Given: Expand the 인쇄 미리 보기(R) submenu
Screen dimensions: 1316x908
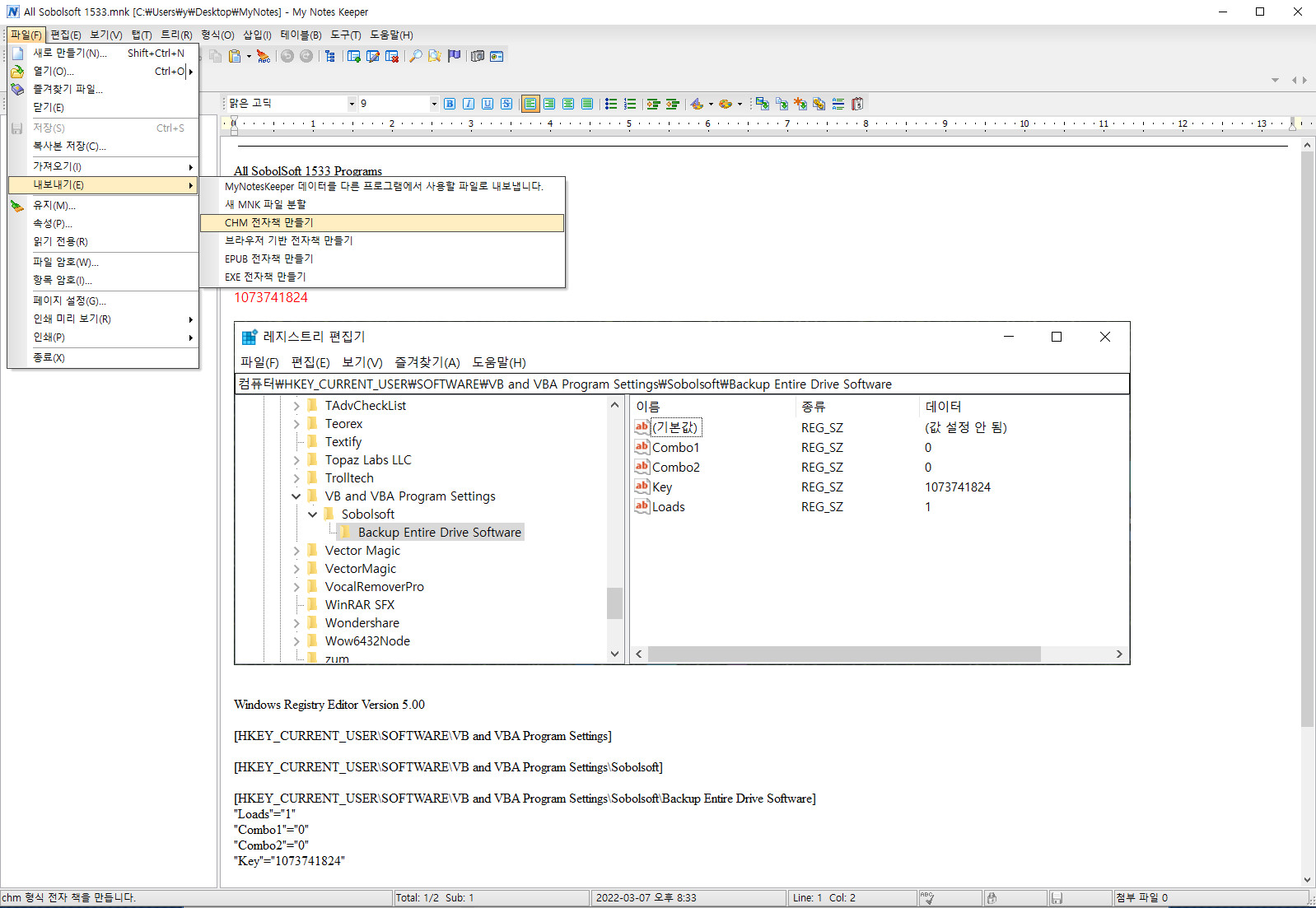Looking at the screenshot, I should tap(103, 319).
